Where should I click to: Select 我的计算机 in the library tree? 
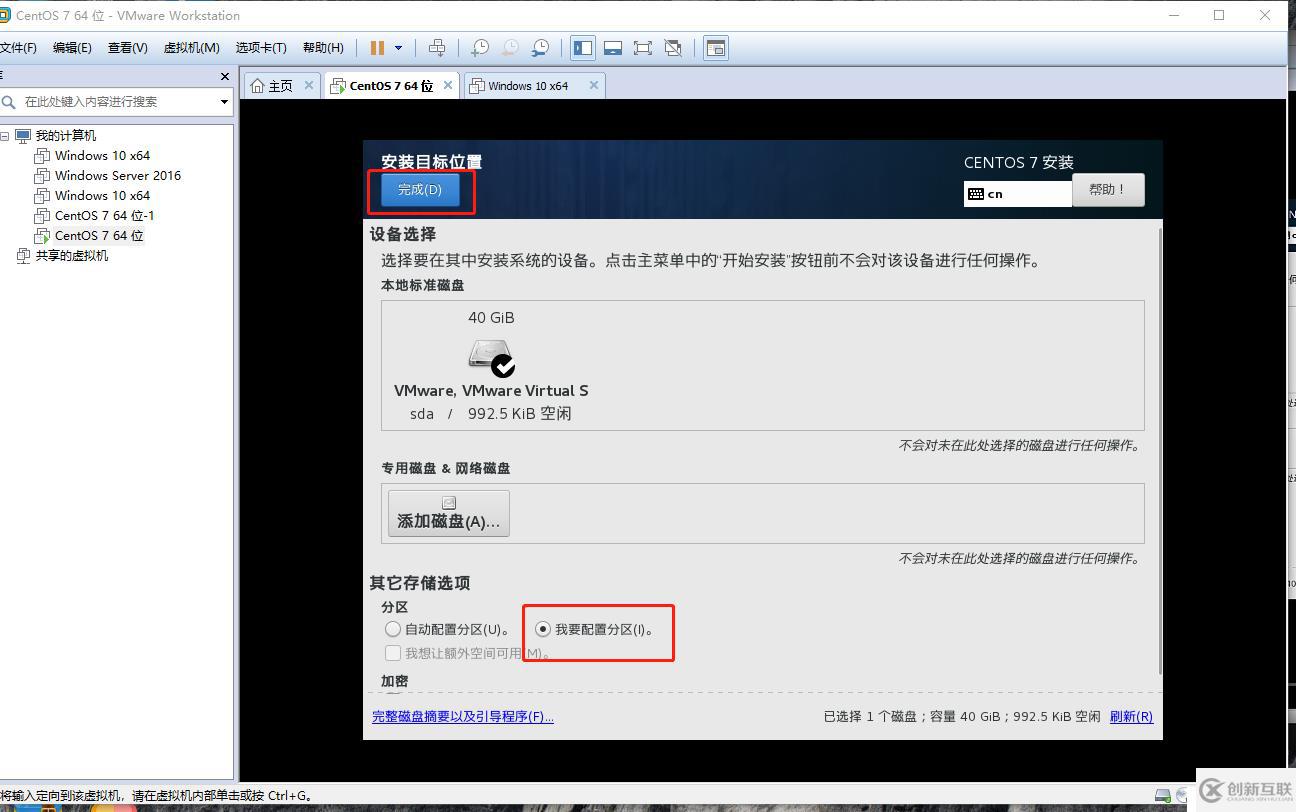click(66, 136)
